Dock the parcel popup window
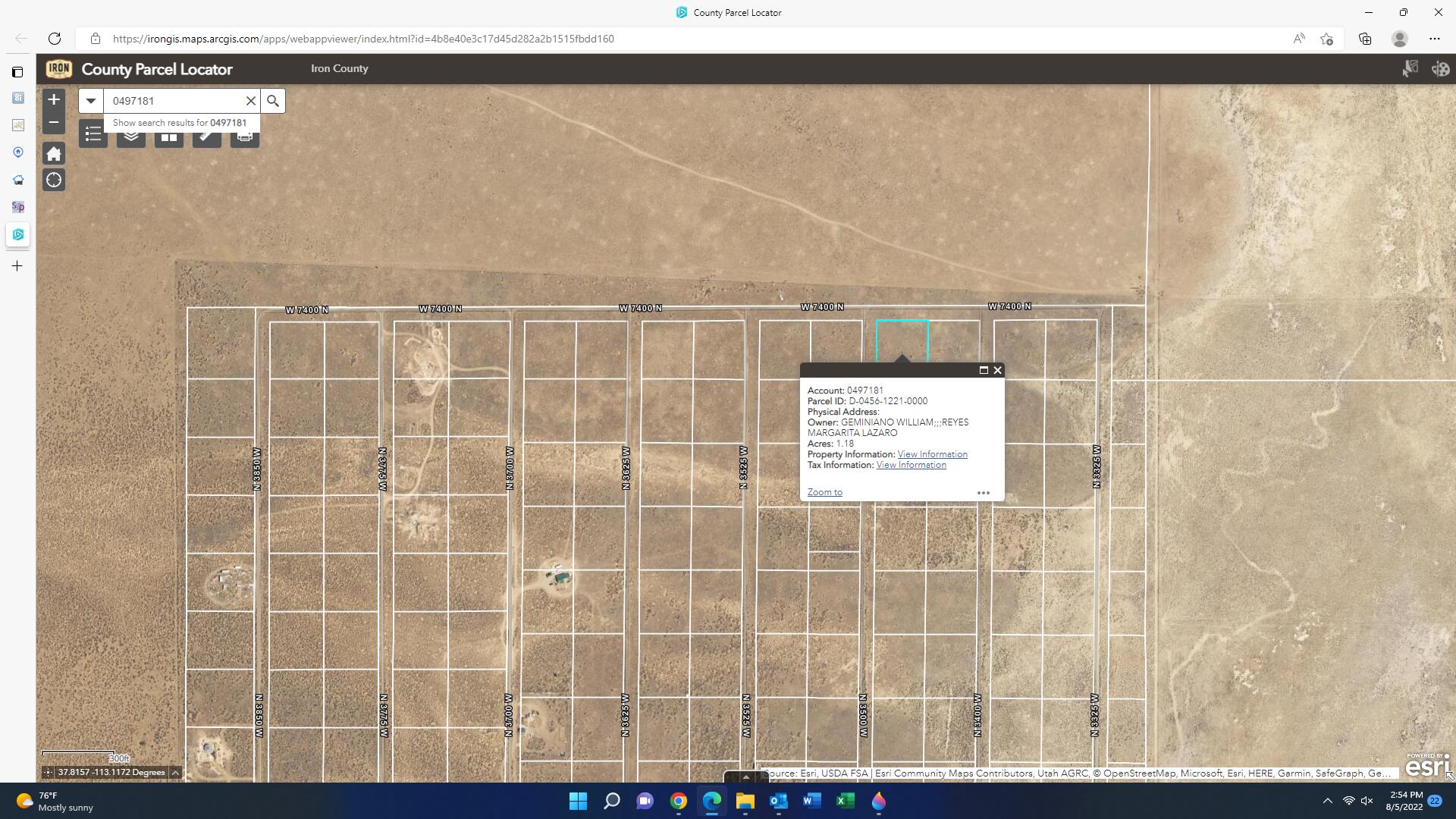This screenshot has height=819, width=1456. (x=984, y=370)
